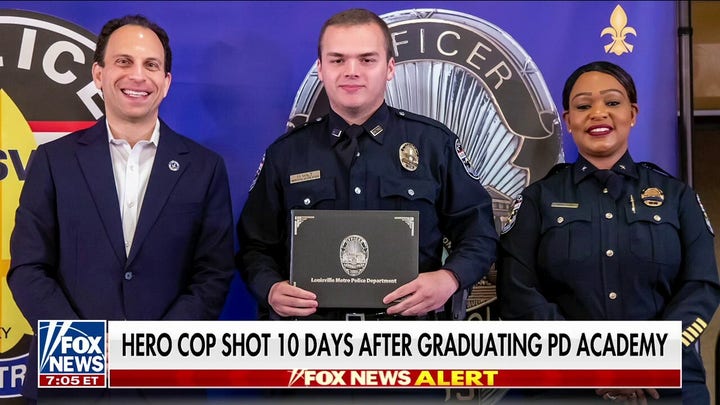The width and height of the screenshot is (720, 405).
Task: Click the gold sleeve stripes on woman's cuff
Action: point(693,331)
